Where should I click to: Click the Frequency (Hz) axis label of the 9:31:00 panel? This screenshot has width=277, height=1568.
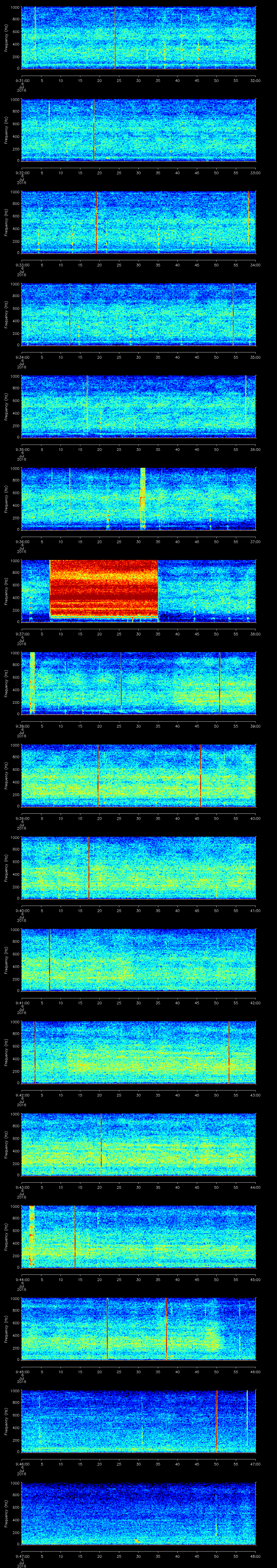click(x=6, y=38)
